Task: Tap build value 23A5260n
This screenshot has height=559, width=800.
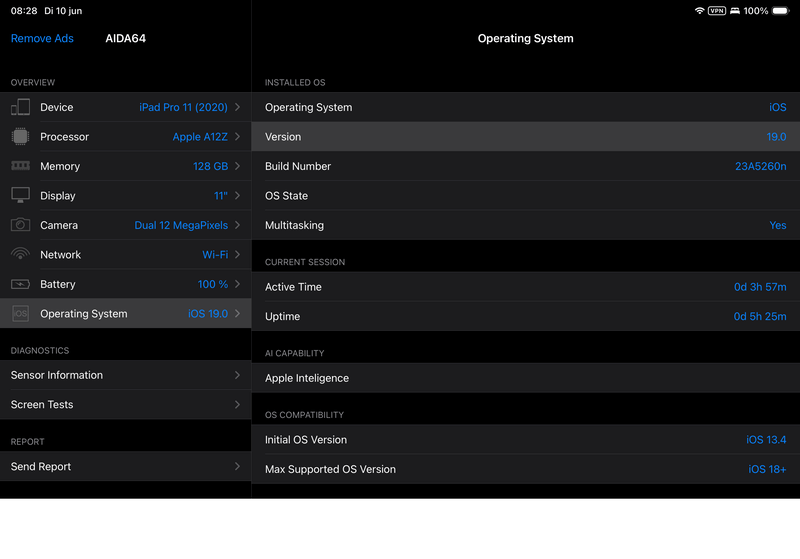Action: (760, 166)
